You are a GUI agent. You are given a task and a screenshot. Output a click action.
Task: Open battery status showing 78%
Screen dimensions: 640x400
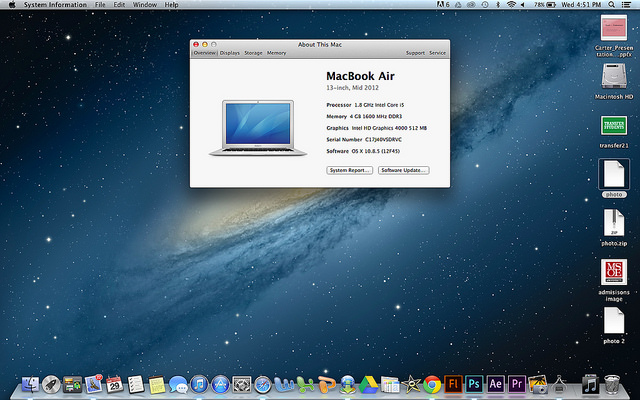click(x=545, y=5)
